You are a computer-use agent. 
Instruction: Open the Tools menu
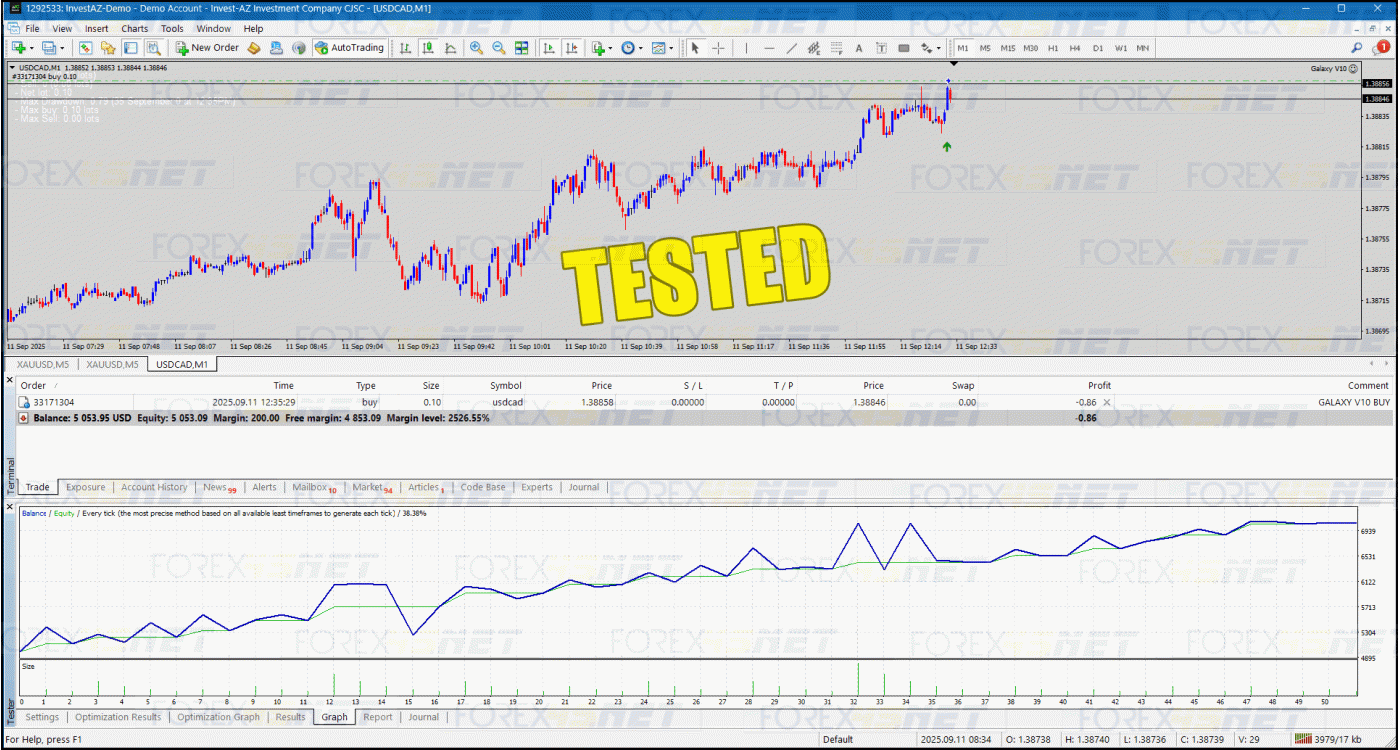[x=172, y=28]
